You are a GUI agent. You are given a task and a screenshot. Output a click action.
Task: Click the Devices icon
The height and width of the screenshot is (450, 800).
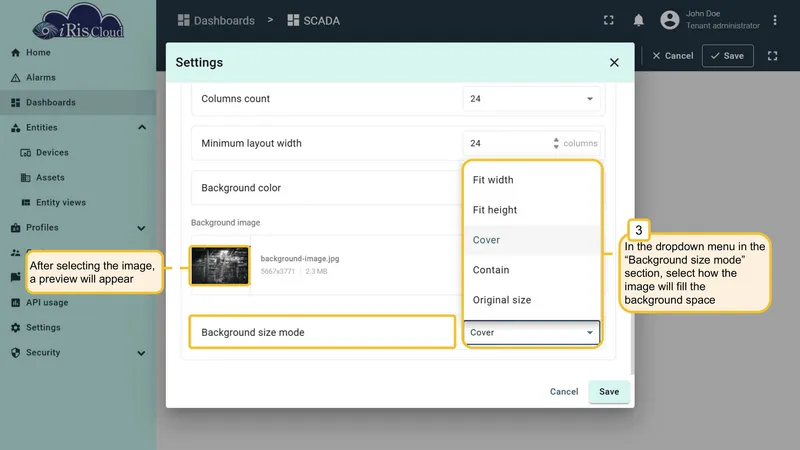26,153
